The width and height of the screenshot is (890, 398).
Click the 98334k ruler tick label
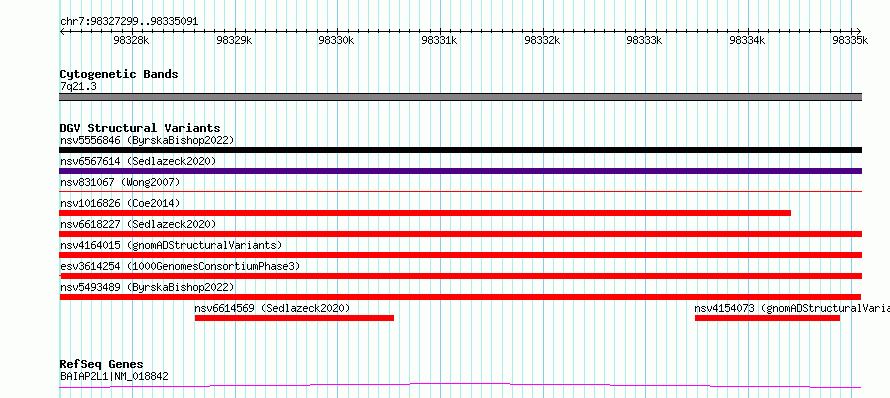coord(748,40)
